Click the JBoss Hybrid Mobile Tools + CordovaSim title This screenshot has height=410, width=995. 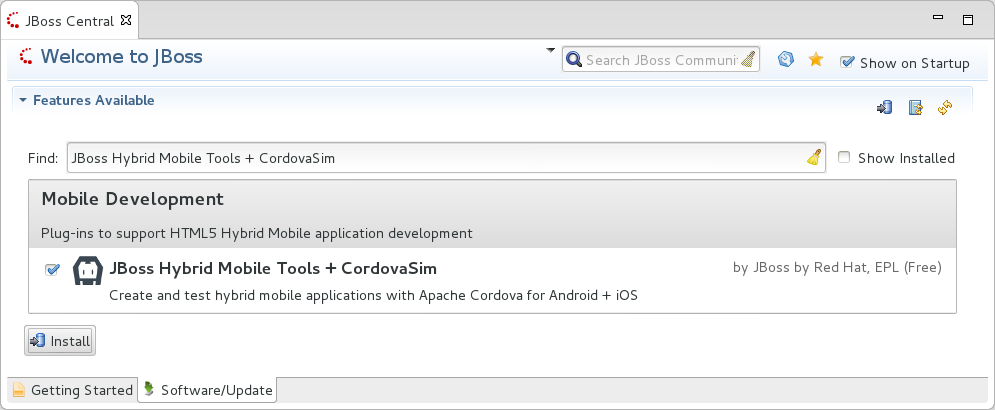273,268
